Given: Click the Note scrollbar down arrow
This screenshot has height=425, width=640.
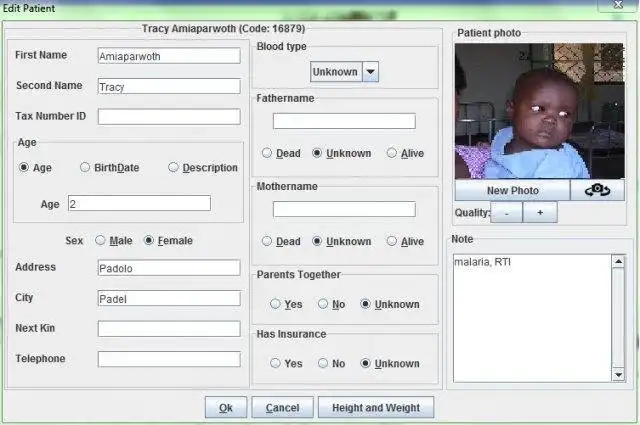Looking at the screenshot, I should coord(618,375).
